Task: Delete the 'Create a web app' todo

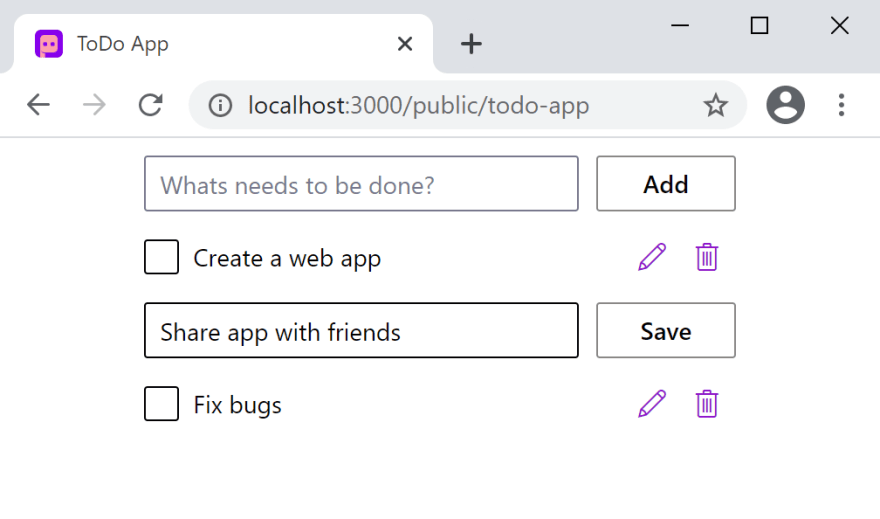Action: 707,258
